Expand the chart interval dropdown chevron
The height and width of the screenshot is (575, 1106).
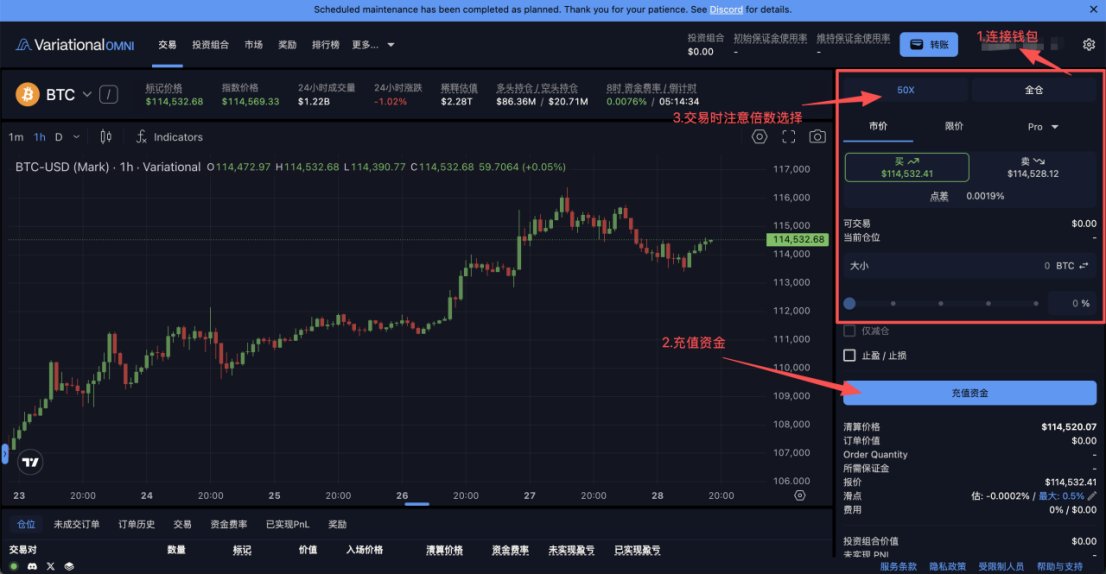click(76, 137)
